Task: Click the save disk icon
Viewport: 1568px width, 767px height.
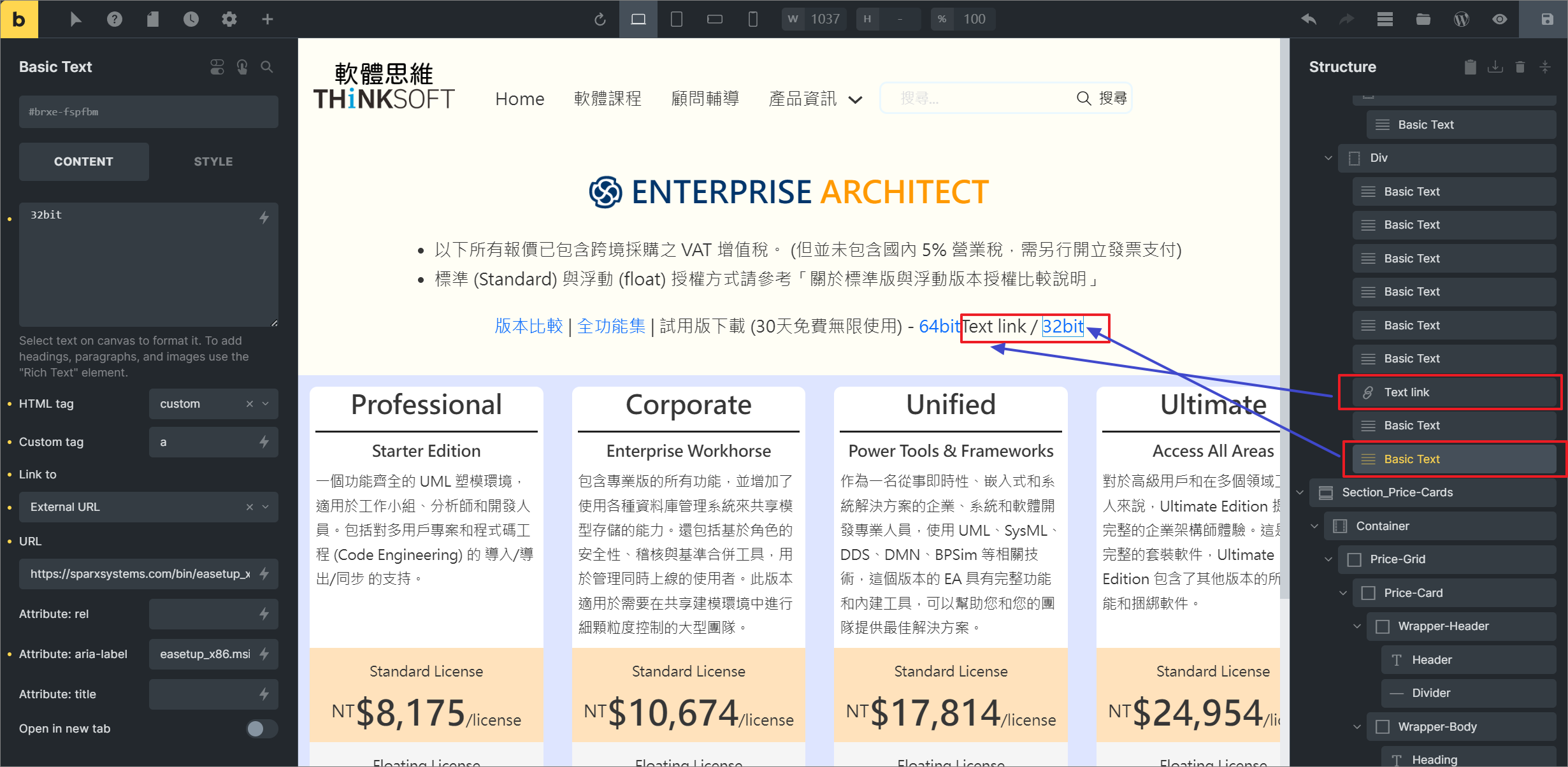Action: [x=1547, y=19]
